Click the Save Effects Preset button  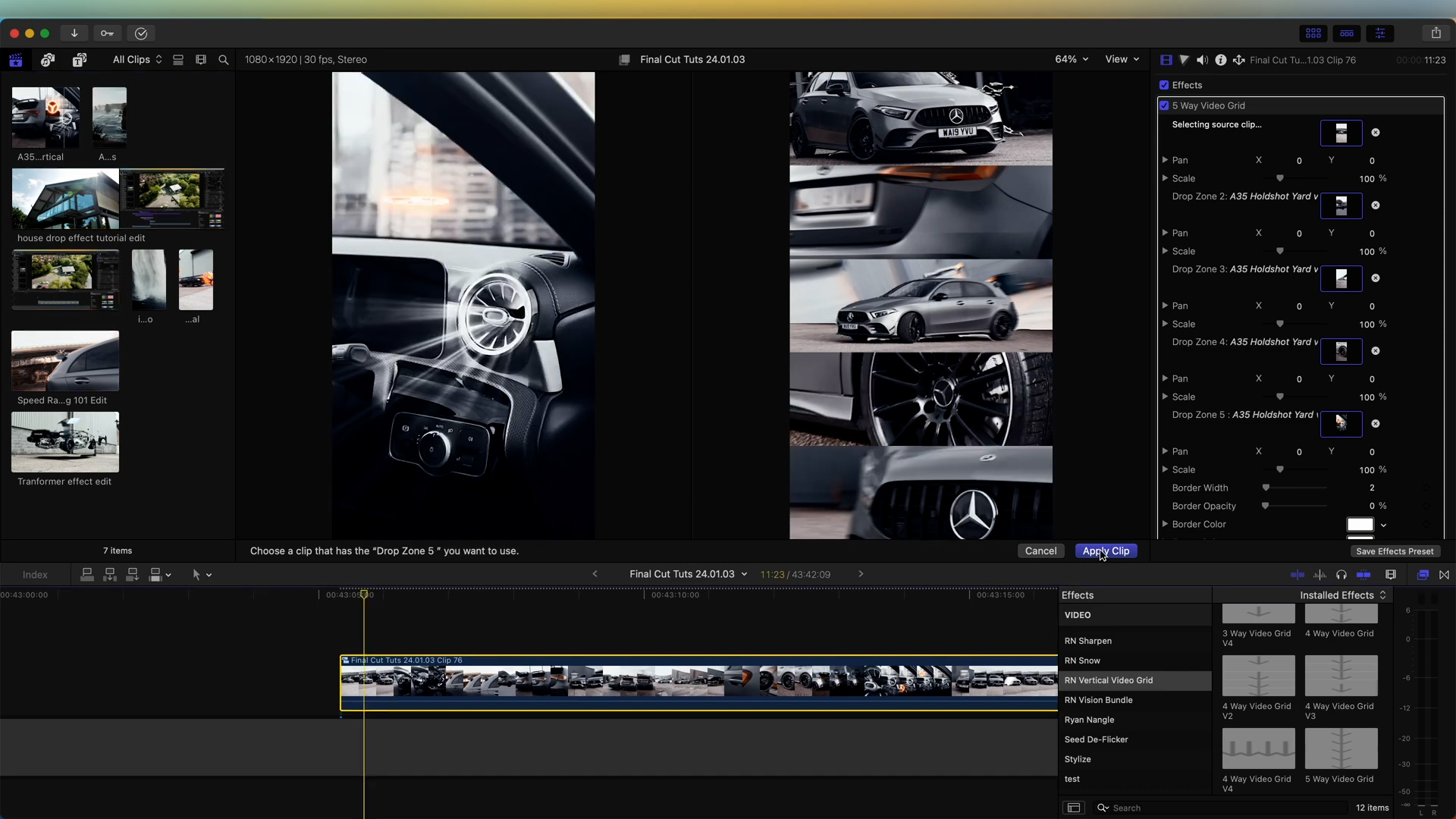(x=1394, y=551)
